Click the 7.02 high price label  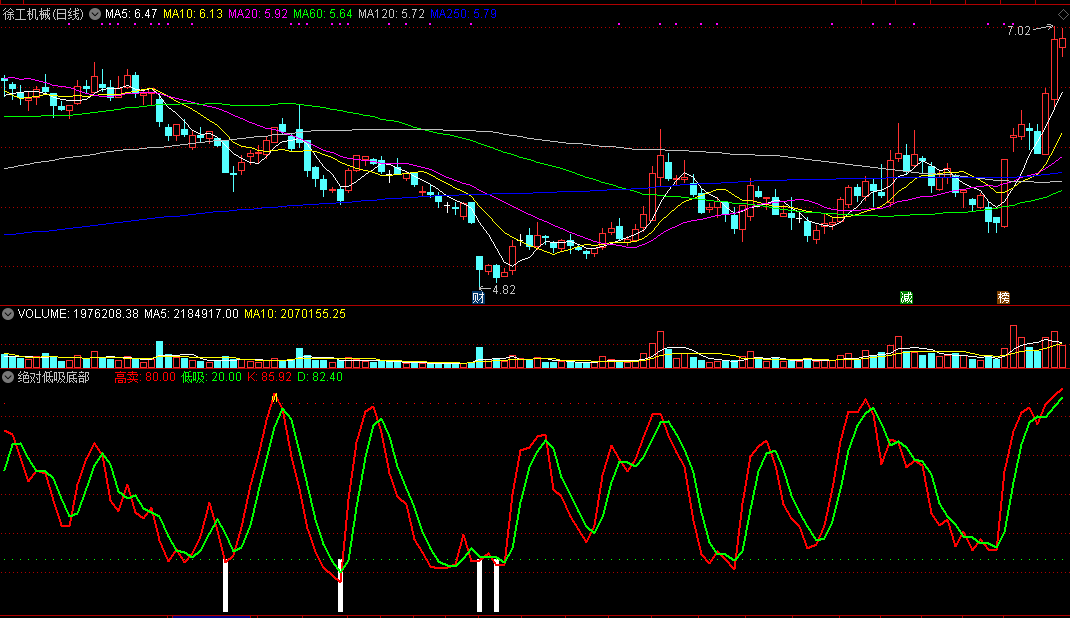pos(1019,31)
